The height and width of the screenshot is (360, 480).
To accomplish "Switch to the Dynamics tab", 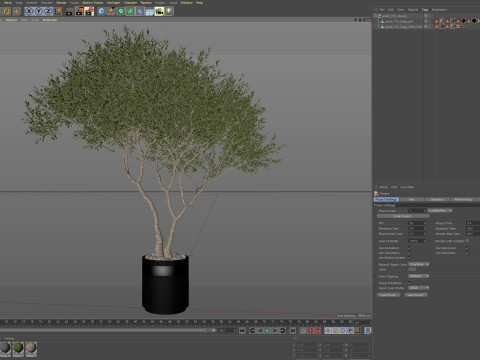I will coord(437,199).
